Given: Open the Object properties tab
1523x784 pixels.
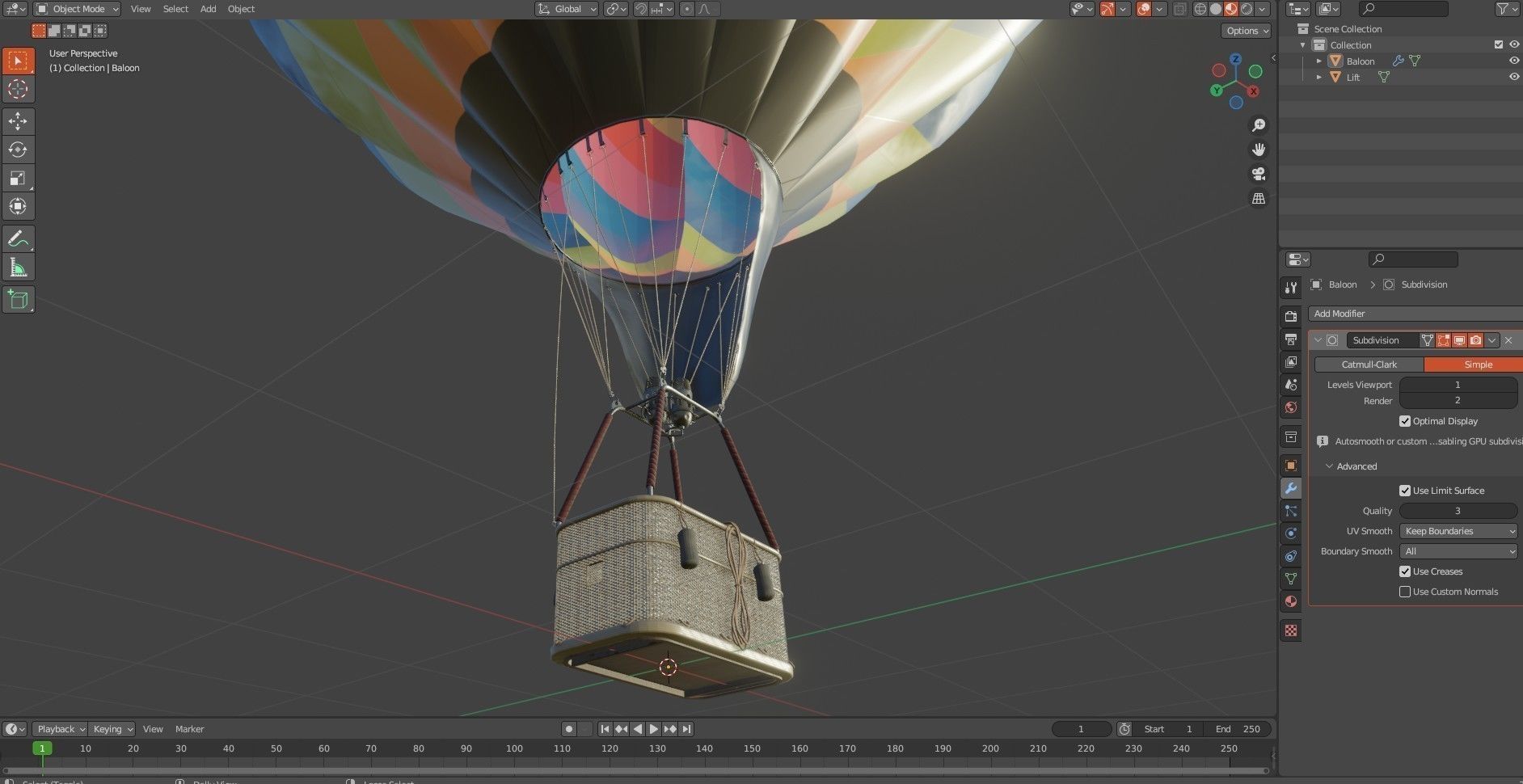Looking at the screenshot, I should 1291,466.
